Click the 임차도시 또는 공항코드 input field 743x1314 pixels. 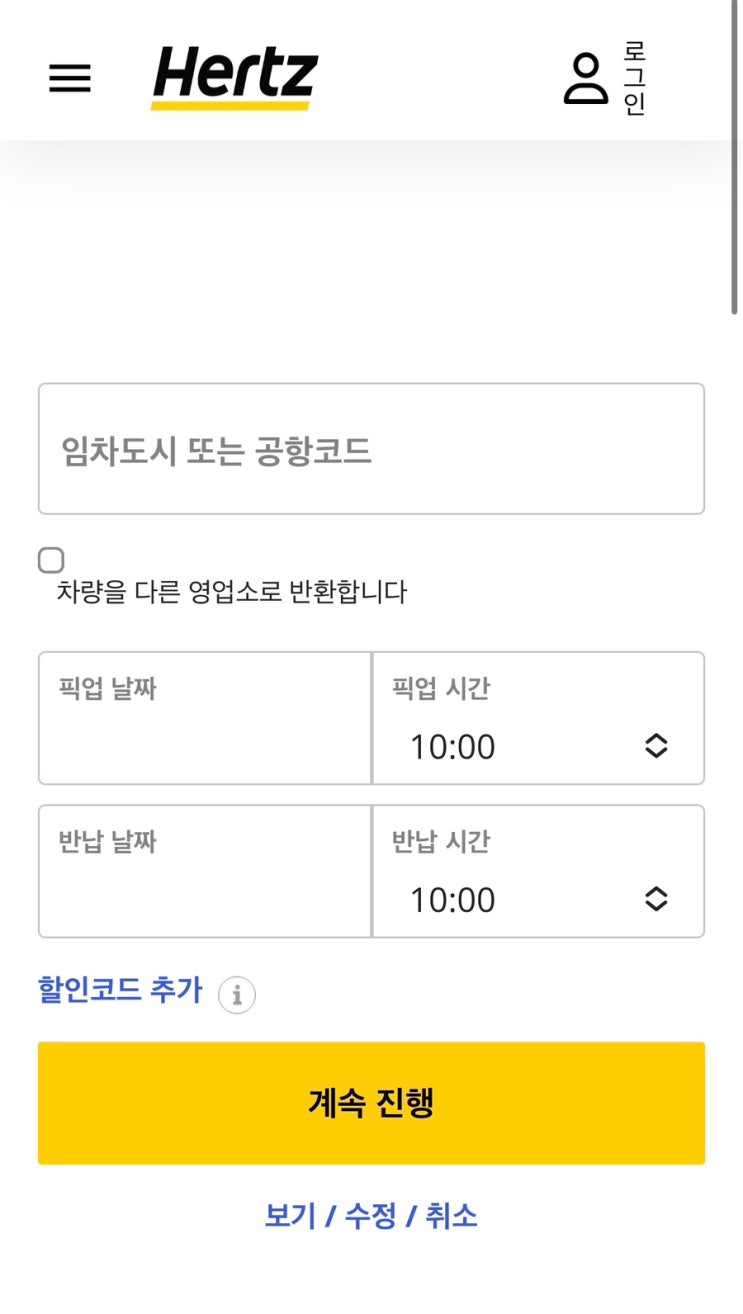[371, 449]
